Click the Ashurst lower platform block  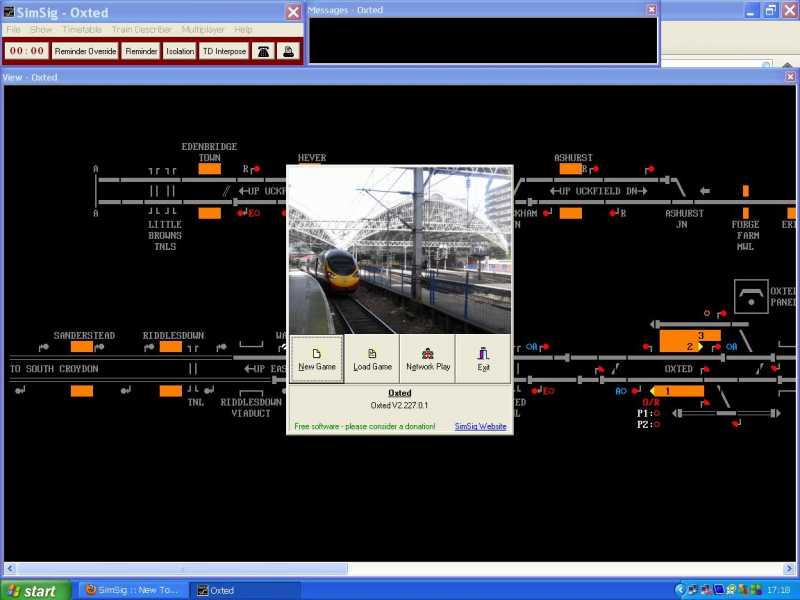click(570, 213)
